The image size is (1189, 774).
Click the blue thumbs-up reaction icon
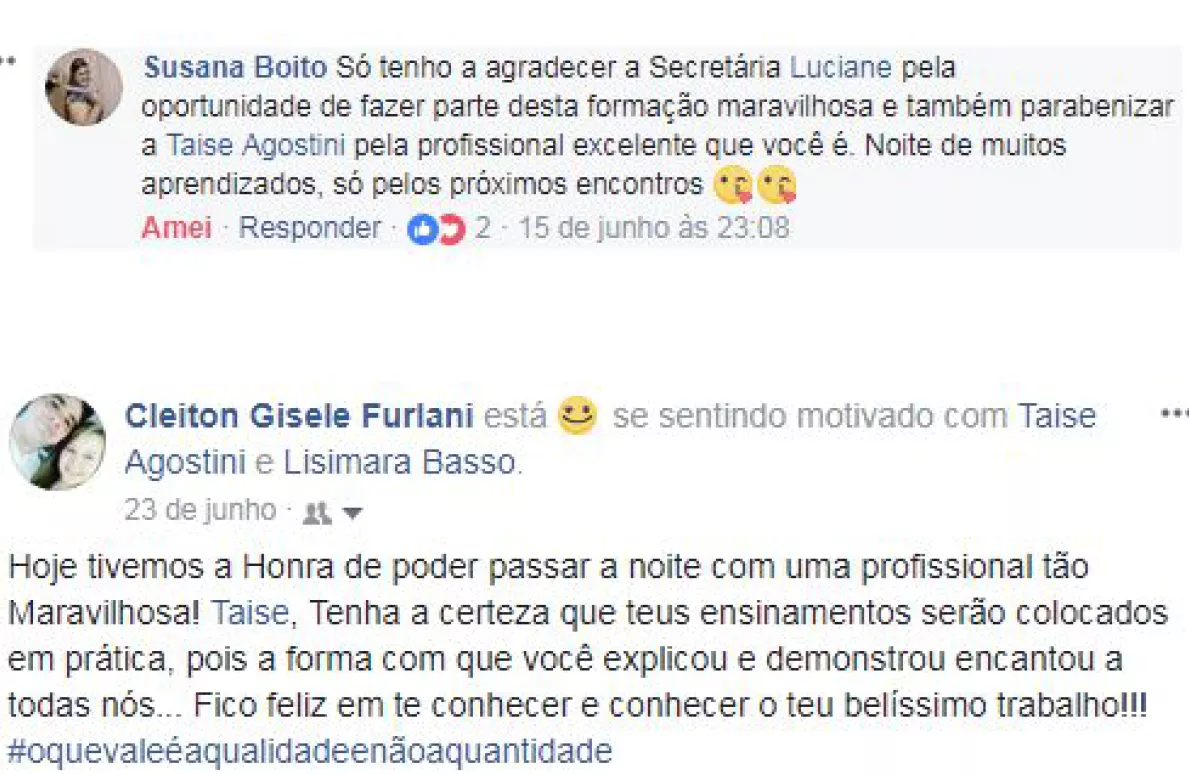[421, 230]
